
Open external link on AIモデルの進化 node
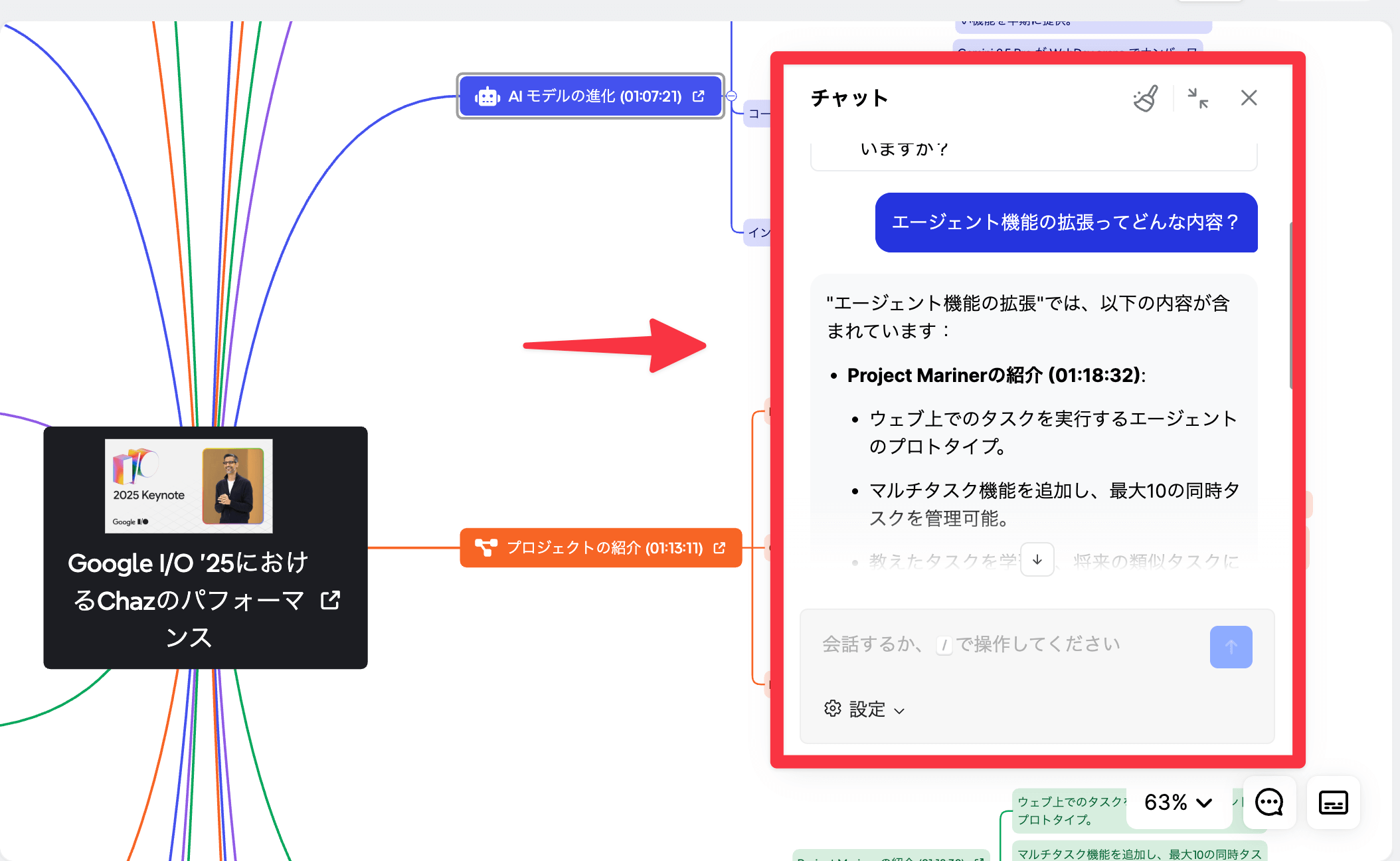699,96
